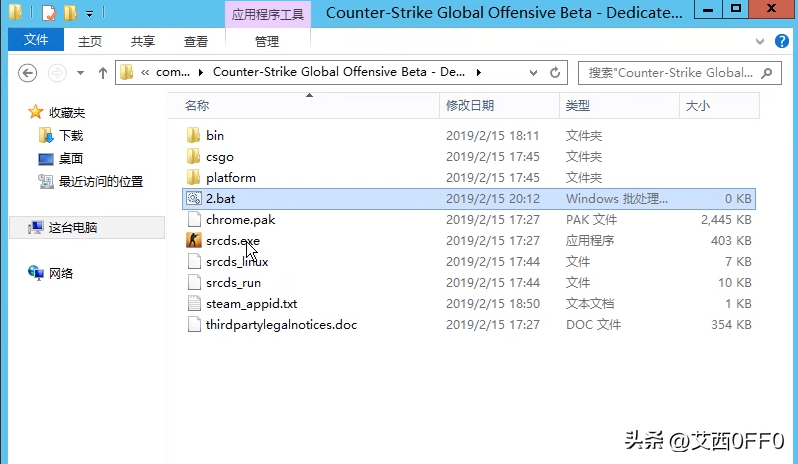798x464 pixels.
Task: Click the Properties icon in quick access toolbar
Action: [48, 13]
